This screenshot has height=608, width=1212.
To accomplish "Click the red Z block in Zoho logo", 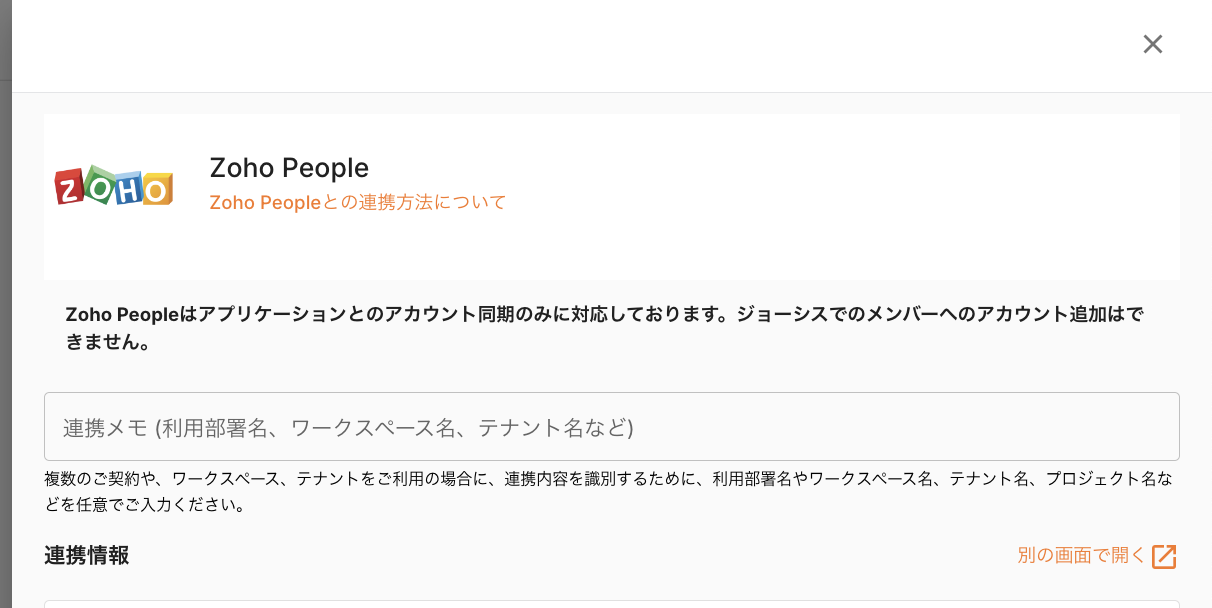I will [69, 186].
